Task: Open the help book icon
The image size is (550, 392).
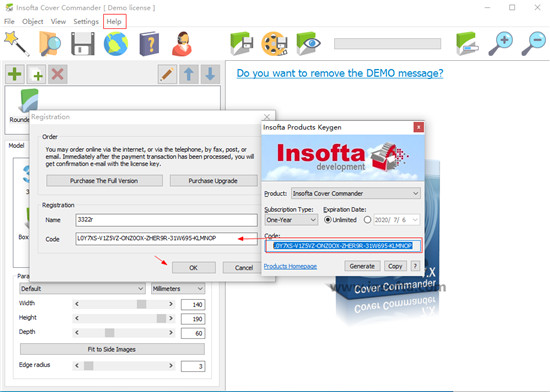Action: tap(149, 43)
